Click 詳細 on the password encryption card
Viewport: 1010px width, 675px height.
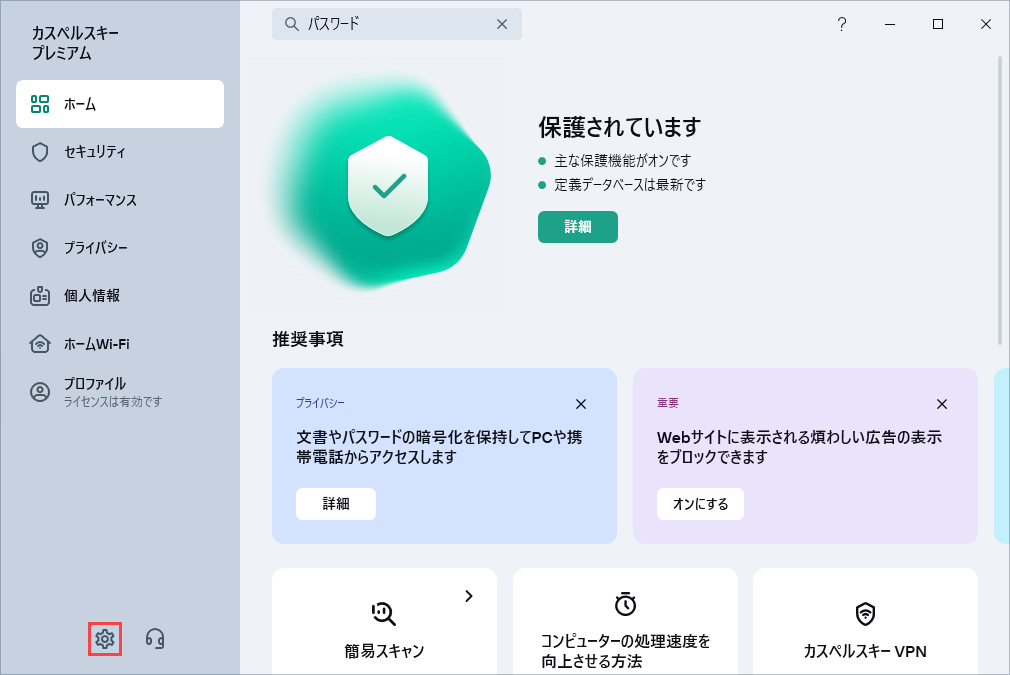tap(336, 504)
